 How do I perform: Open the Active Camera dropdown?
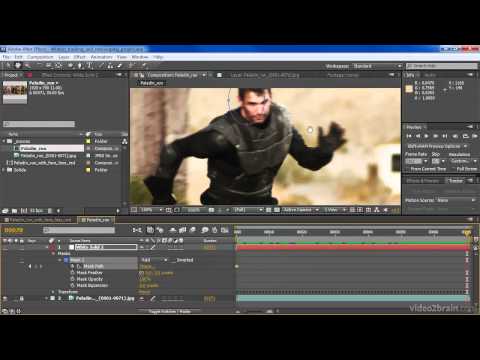[301, 210]
